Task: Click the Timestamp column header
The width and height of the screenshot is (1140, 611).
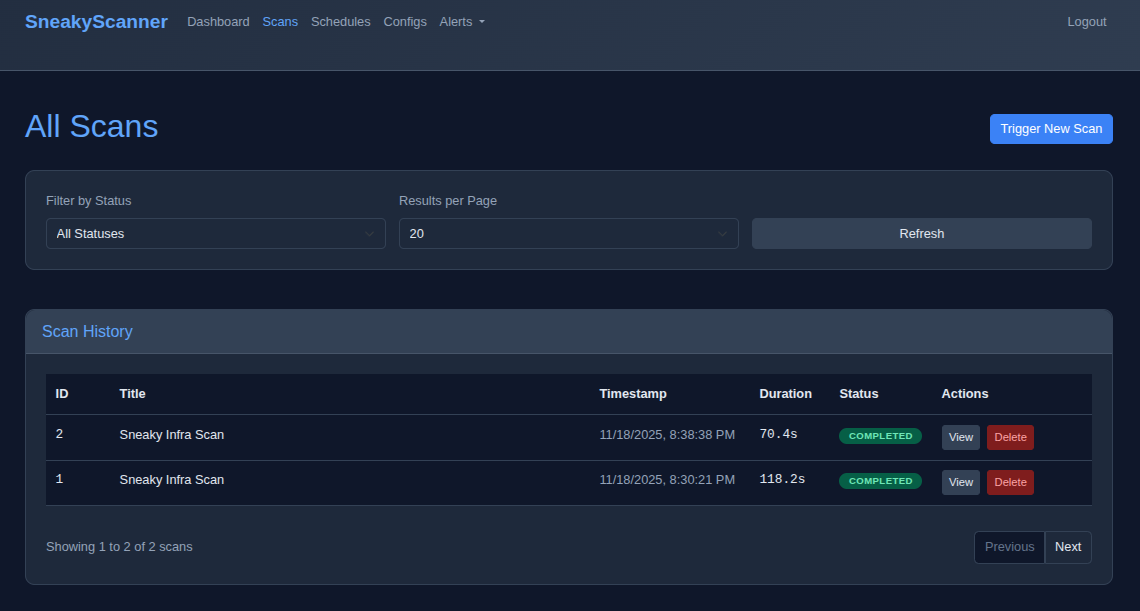Action: (x=632, y=394)
